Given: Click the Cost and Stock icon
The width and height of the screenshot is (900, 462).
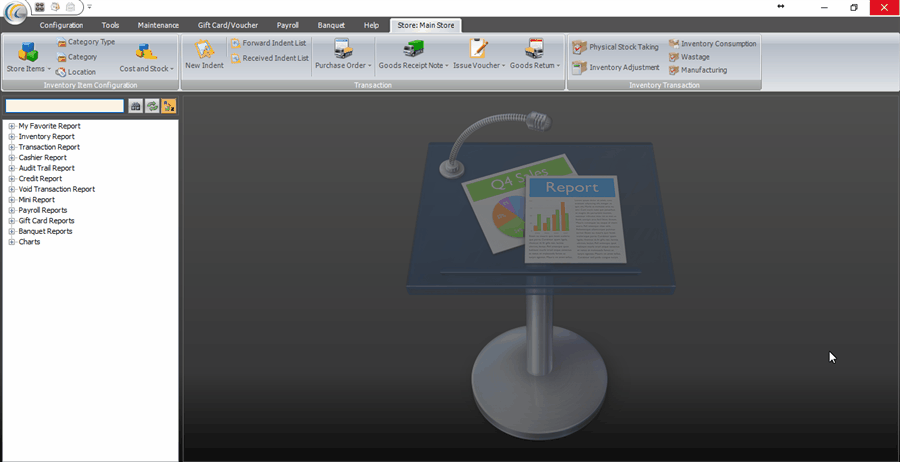Looking at the screenshot, I should (x=146, y=51).
